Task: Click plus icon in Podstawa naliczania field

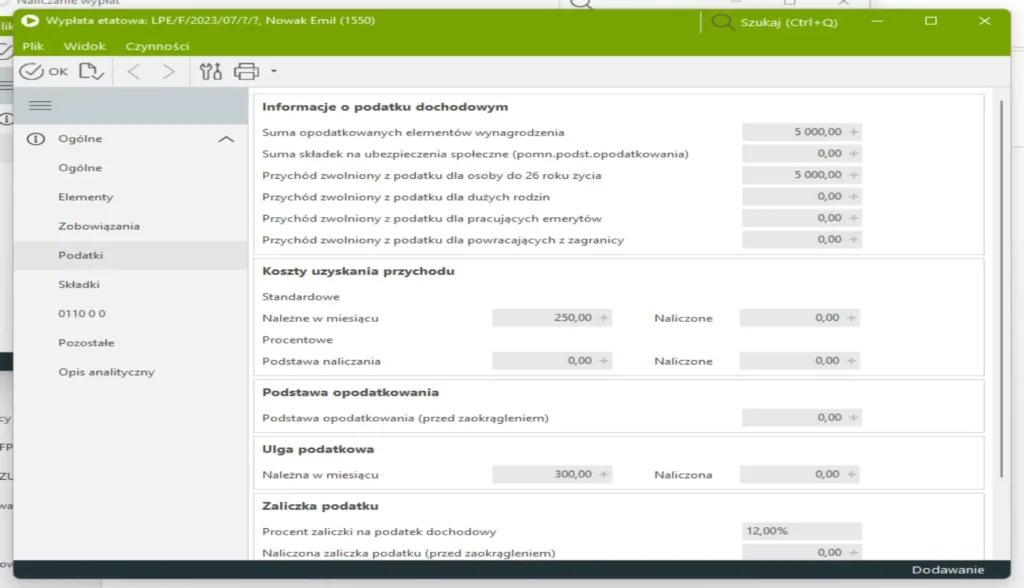Action: pos(603,361)
